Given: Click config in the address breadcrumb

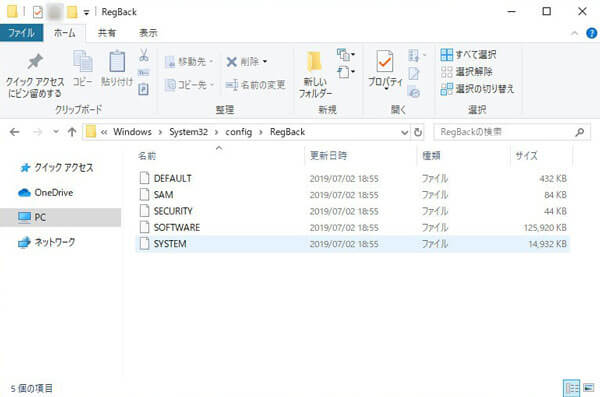Looking at the screenshot, I should pyautogui.click(x=238, y=132).
